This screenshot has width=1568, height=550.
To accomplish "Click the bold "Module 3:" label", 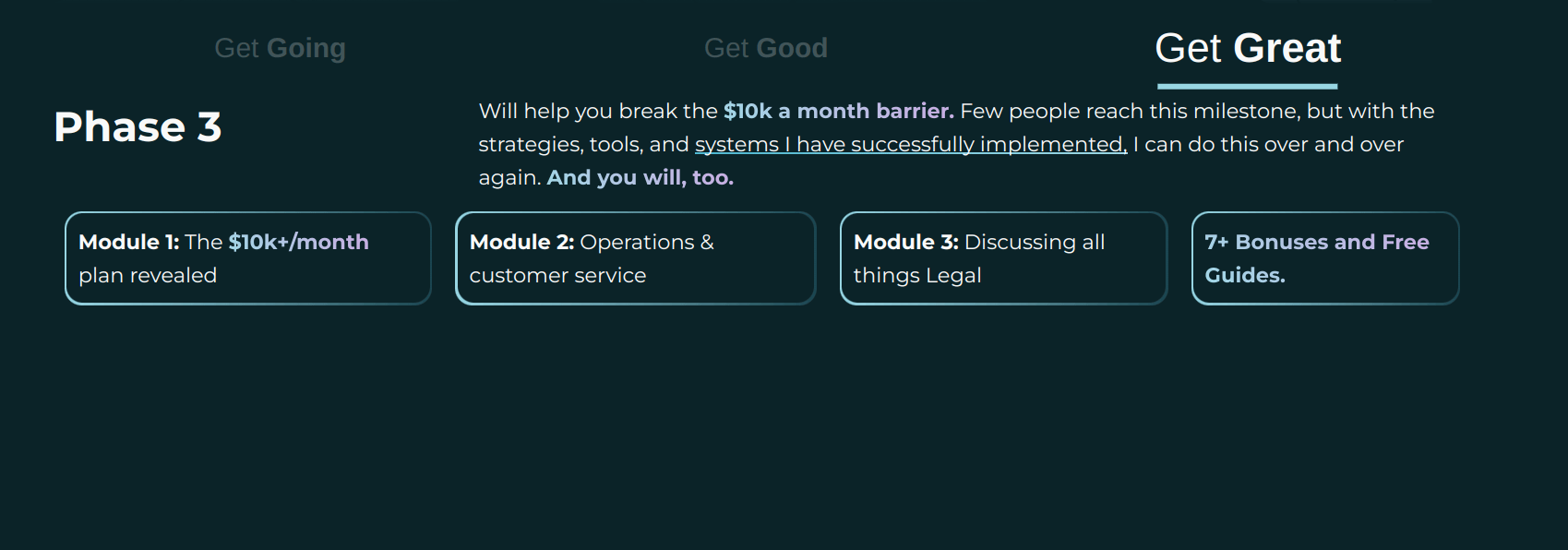I will [x=905, y=242].
